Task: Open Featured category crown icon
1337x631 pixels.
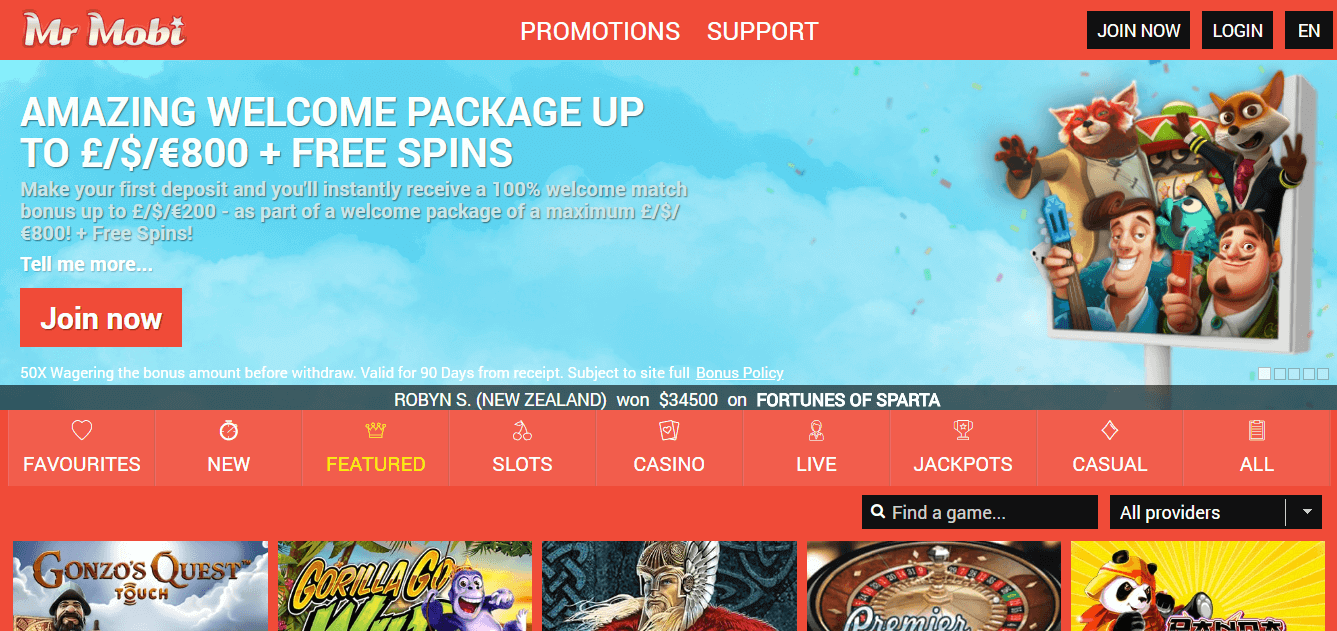Action: [376, 431]
